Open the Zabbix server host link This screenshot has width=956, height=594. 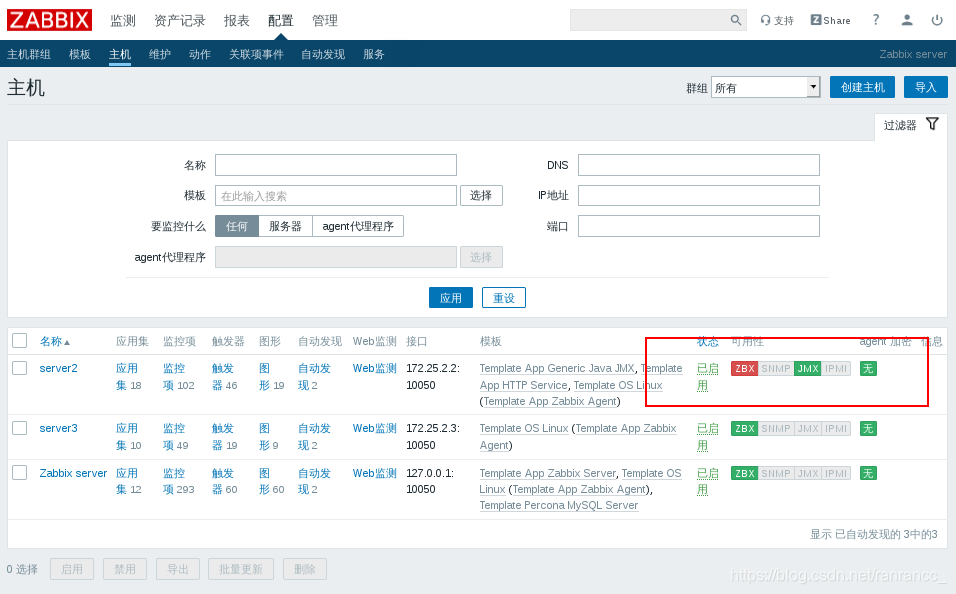click(x=73, y=473)
